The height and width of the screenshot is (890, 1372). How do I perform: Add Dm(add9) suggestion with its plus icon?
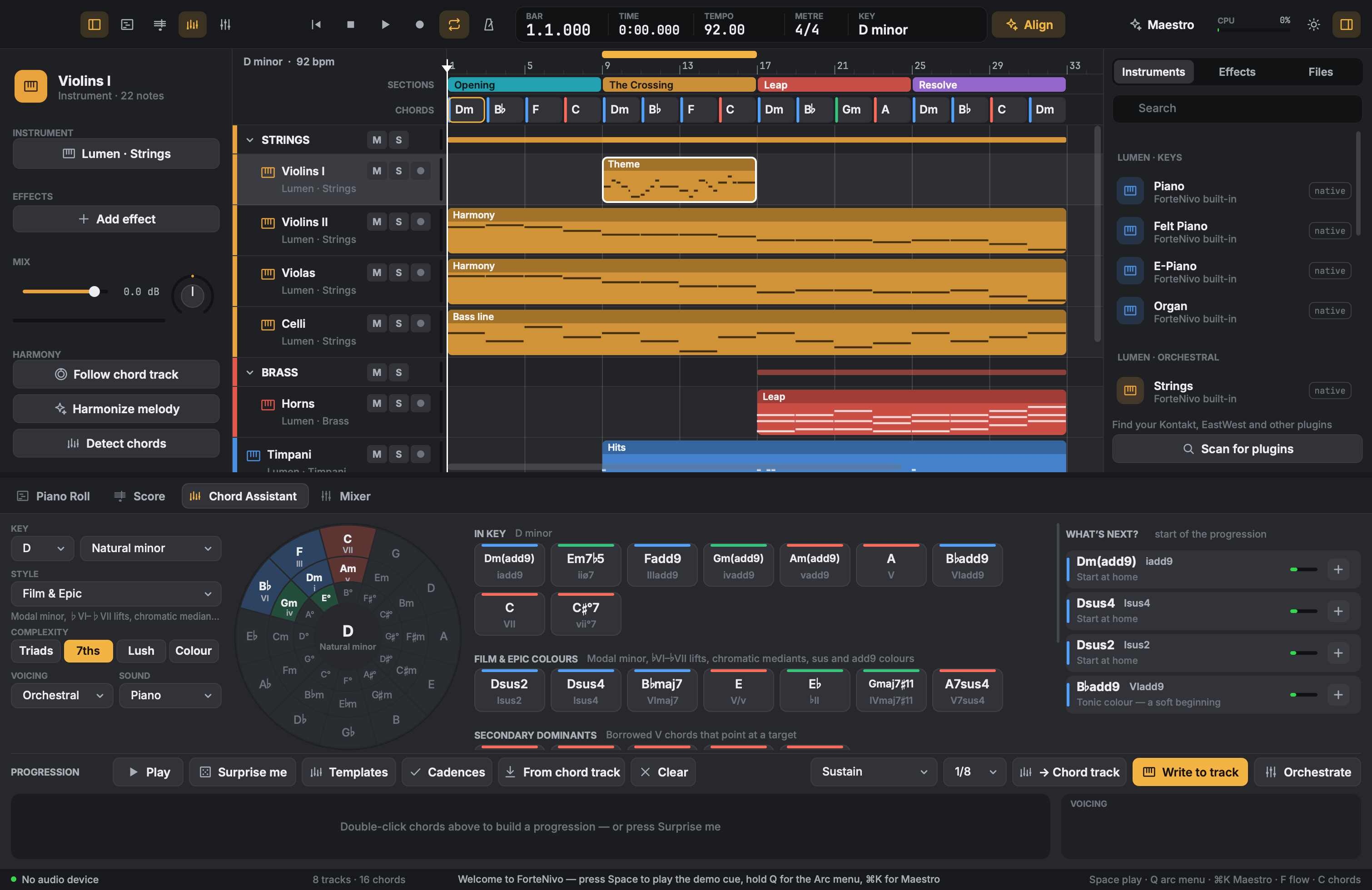point(1338,569)
